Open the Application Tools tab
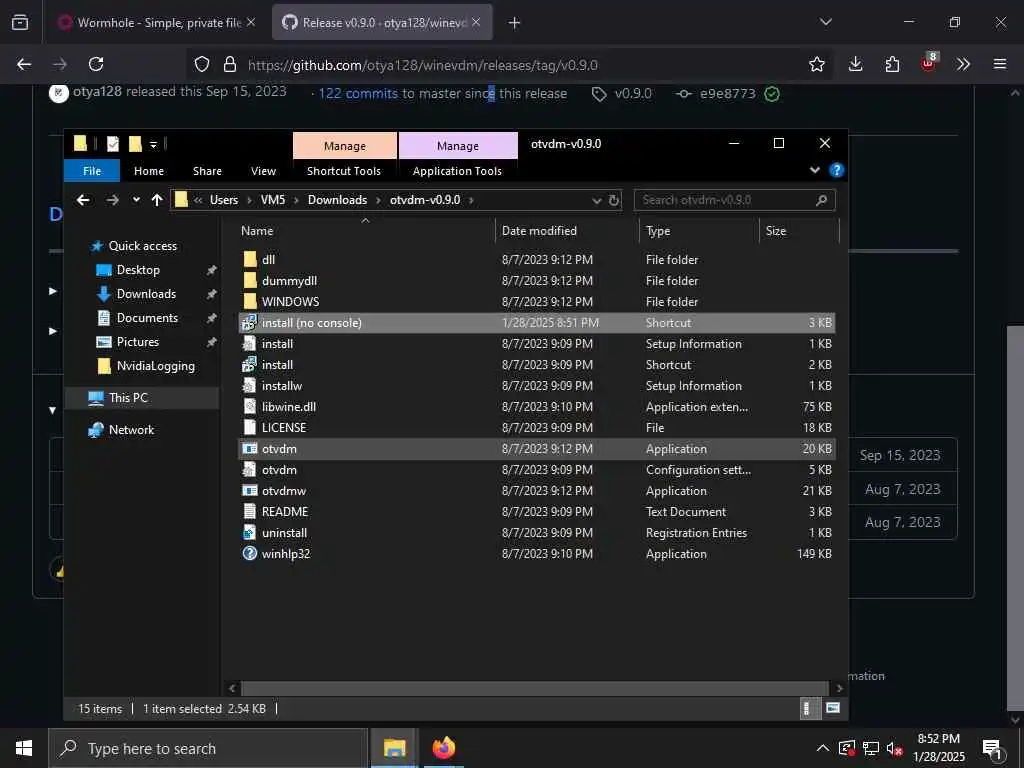1024x768 pixels. point(457,171)
